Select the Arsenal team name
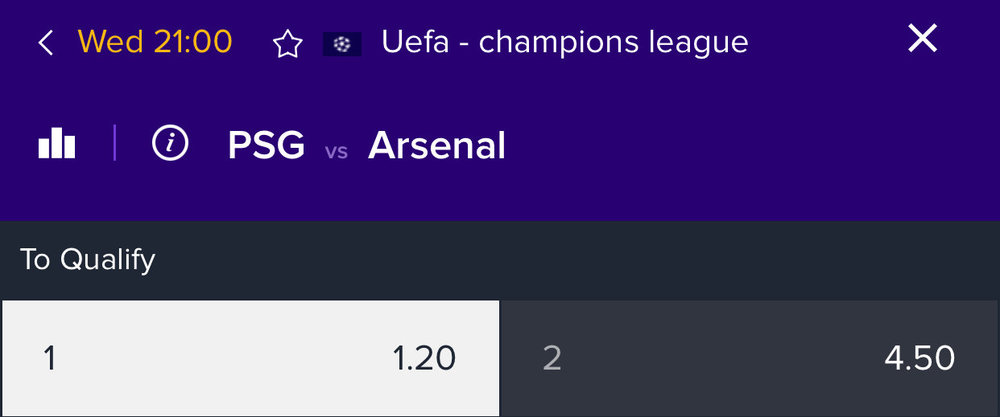The image size is (1000, 417). (437, 145)
